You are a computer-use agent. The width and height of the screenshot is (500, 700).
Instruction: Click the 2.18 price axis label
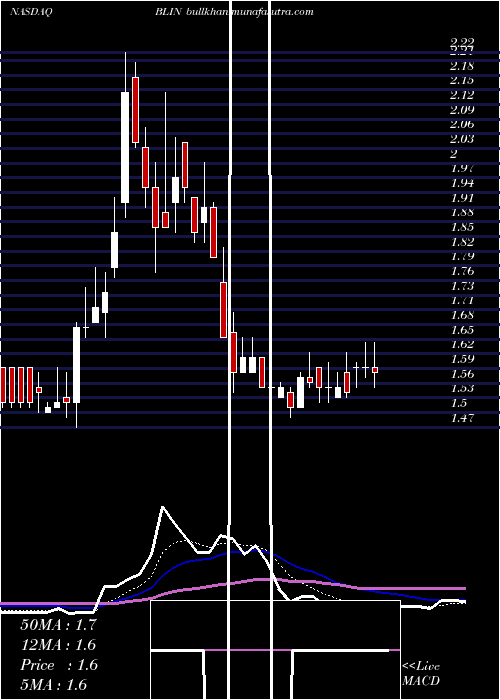pyautogui.click(x=462, y=66)
